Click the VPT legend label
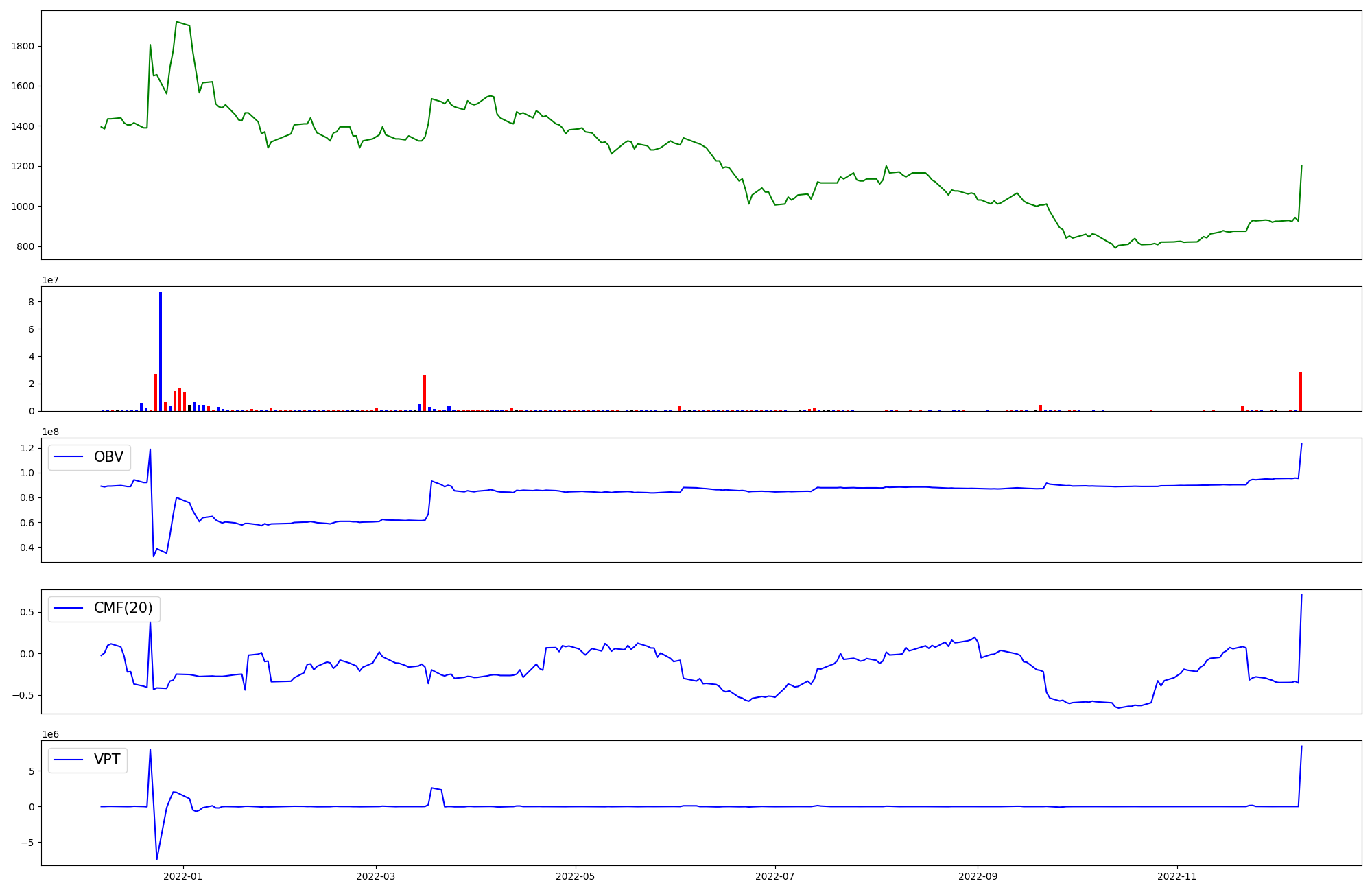This screenshot has width=1372, height=892. tap(107, 760)
